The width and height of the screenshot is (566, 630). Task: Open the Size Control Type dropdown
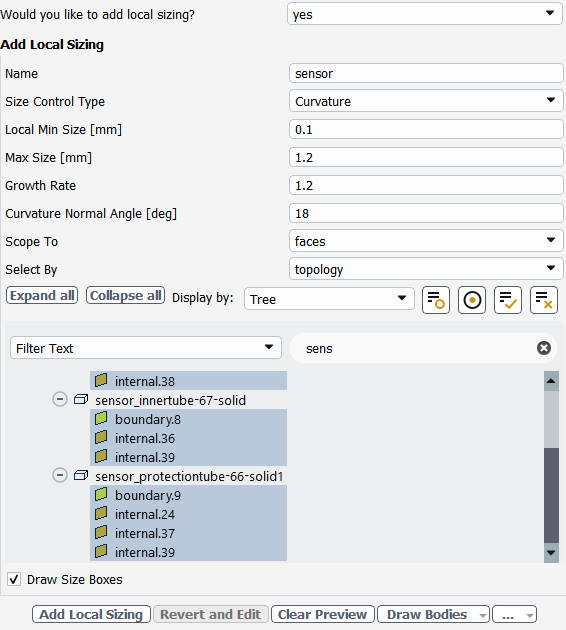coord(426,101)
